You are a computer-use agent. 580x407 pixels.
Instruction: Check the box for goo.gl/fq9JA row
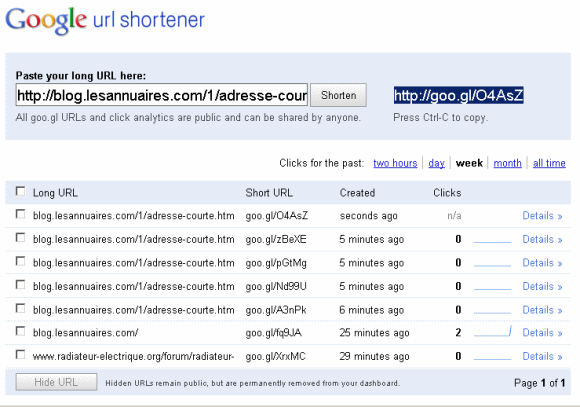pos(21,332)
